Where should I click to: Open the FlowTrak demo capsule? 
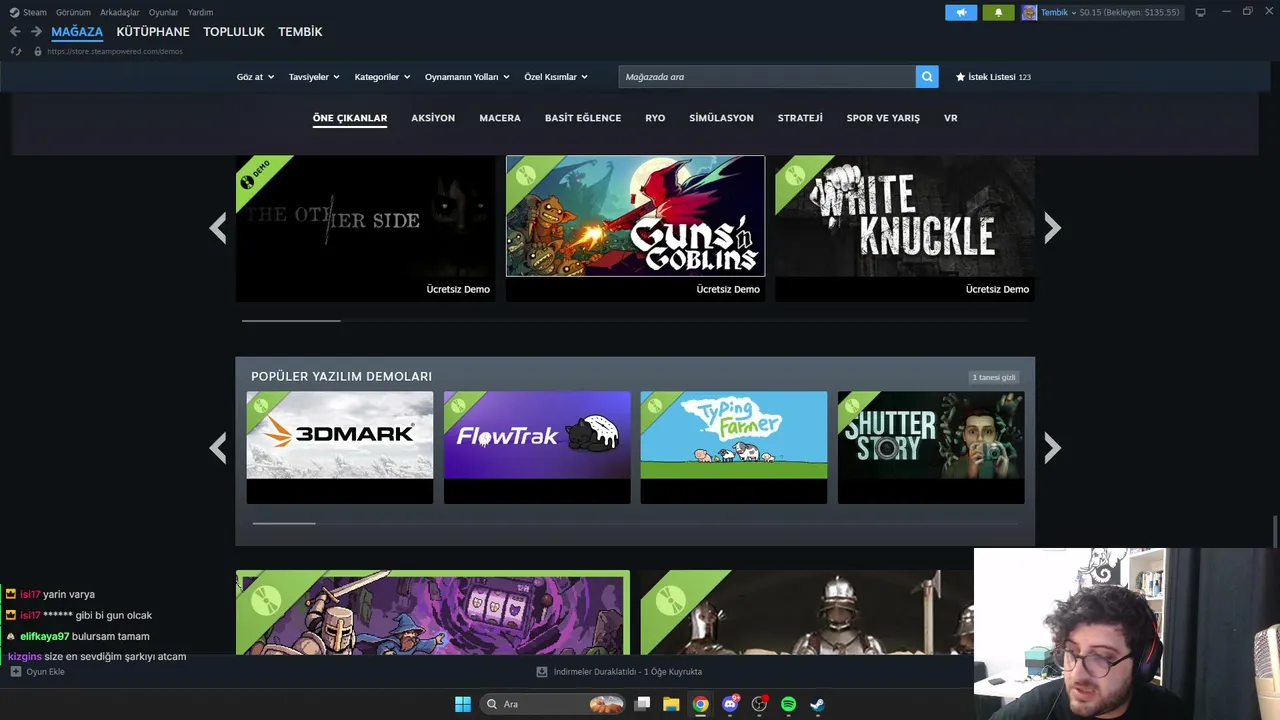click(537, 447)
